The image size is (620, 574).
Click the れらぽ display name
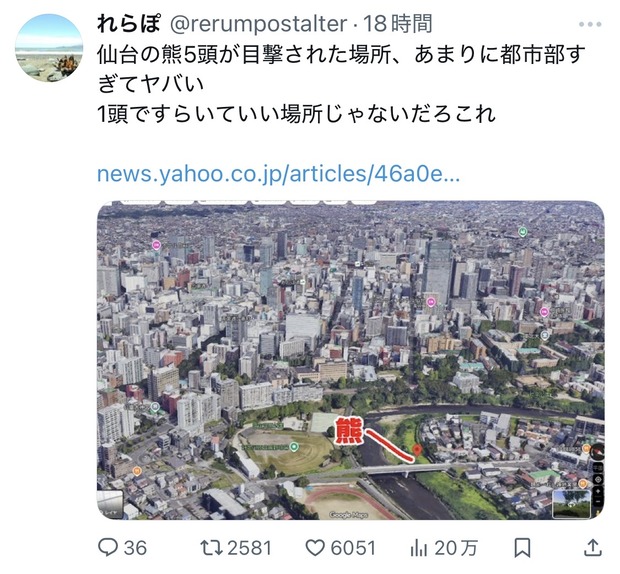pos(129,24)
